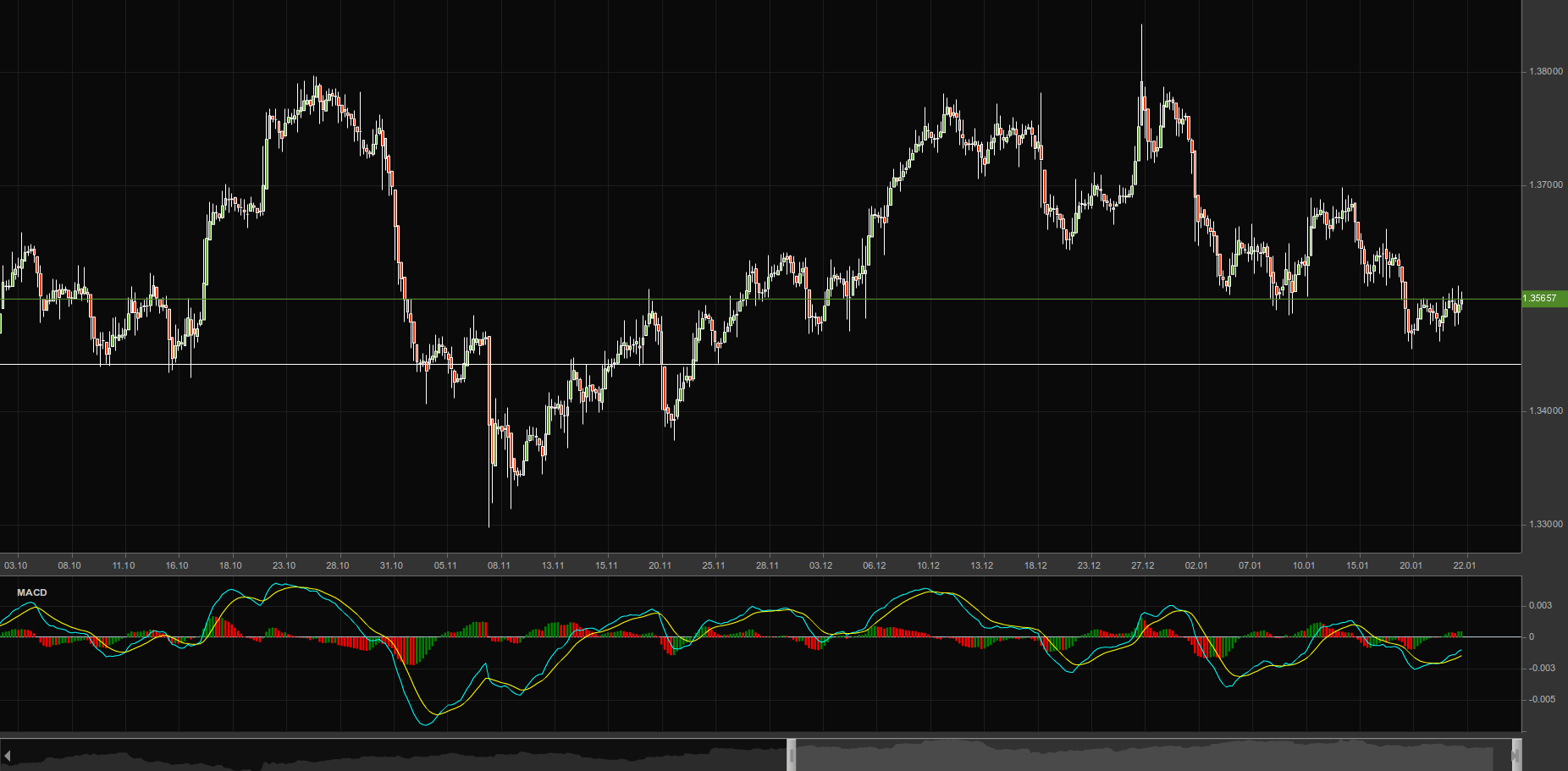
Task: Click the unselected left portion of the navigator
Action: tap(398, 755)
